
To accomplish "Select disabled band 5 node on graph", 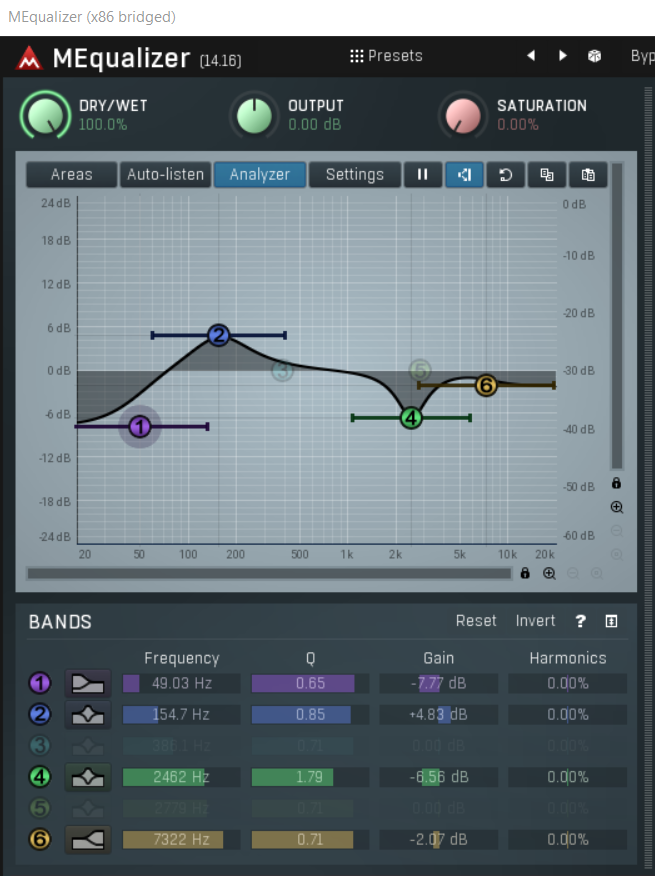I will coord(420,370).
